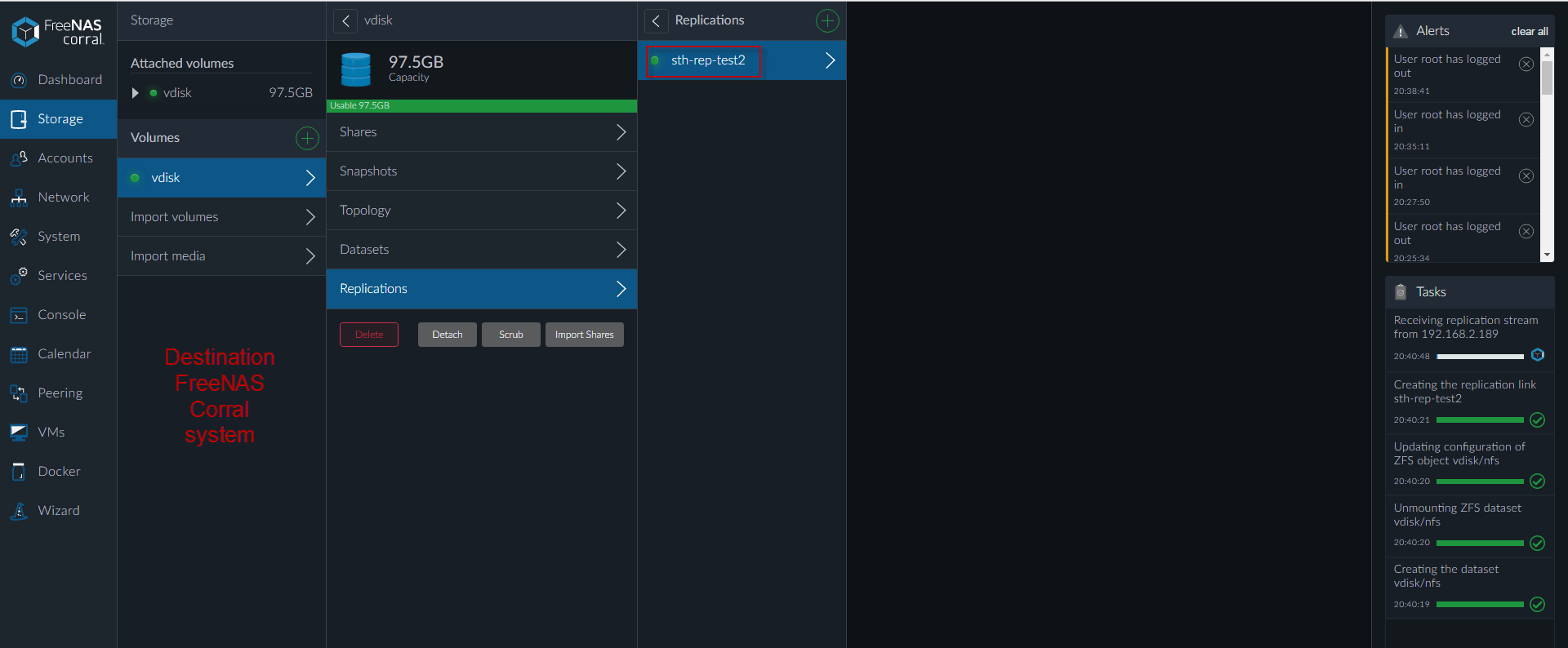This screenshot has height=648, width=1568.
Task: Select the Storage sidebar icon
Action: [19, 119]
